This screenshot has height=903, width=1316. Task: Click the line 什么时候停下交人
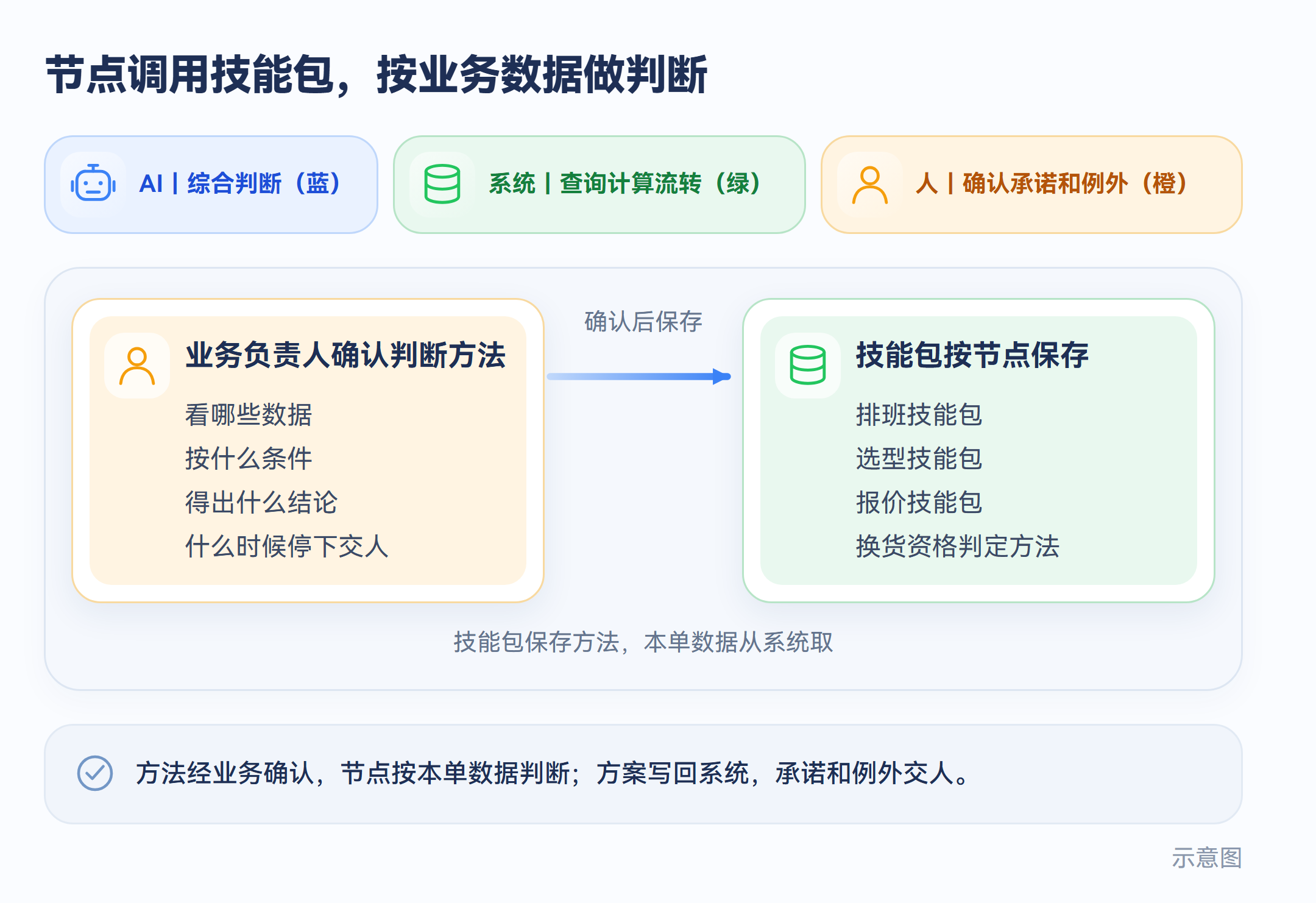click(x=287, y=547)
